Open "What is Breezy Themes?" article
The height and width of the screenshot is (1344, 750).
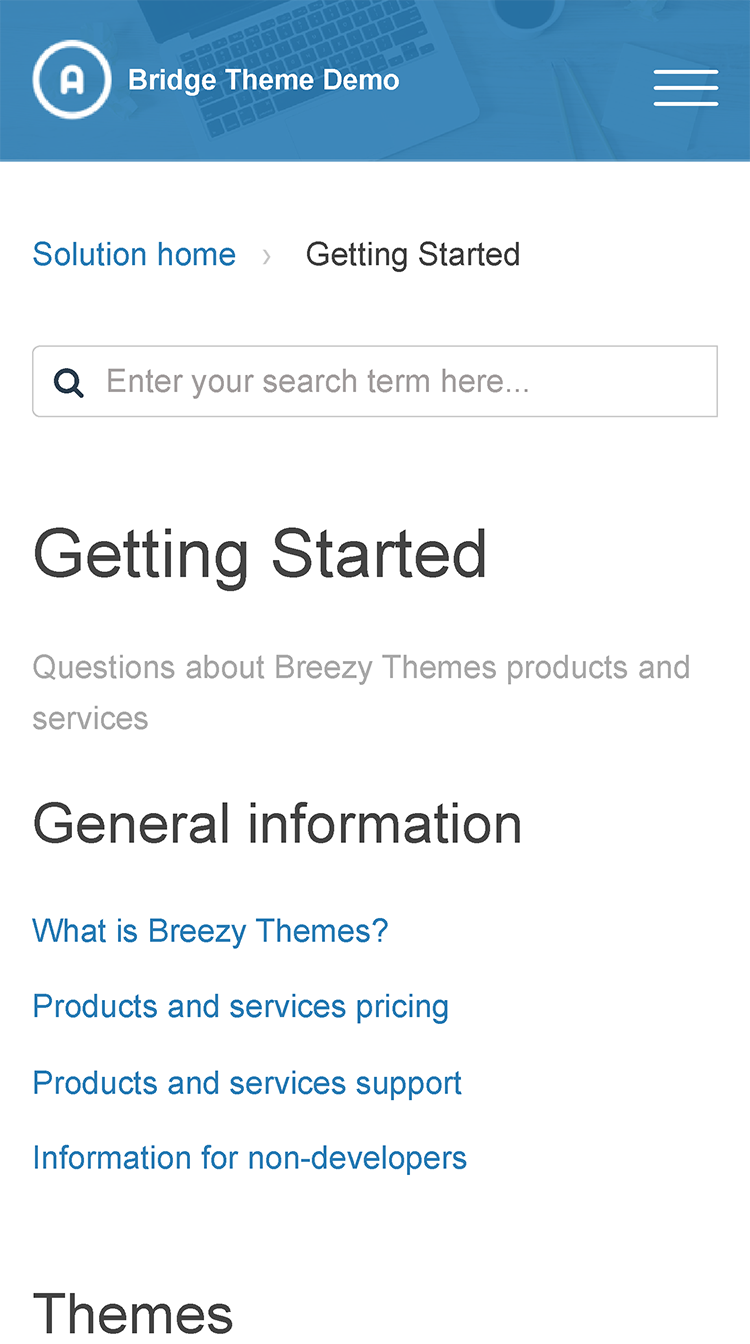[210, 931]
